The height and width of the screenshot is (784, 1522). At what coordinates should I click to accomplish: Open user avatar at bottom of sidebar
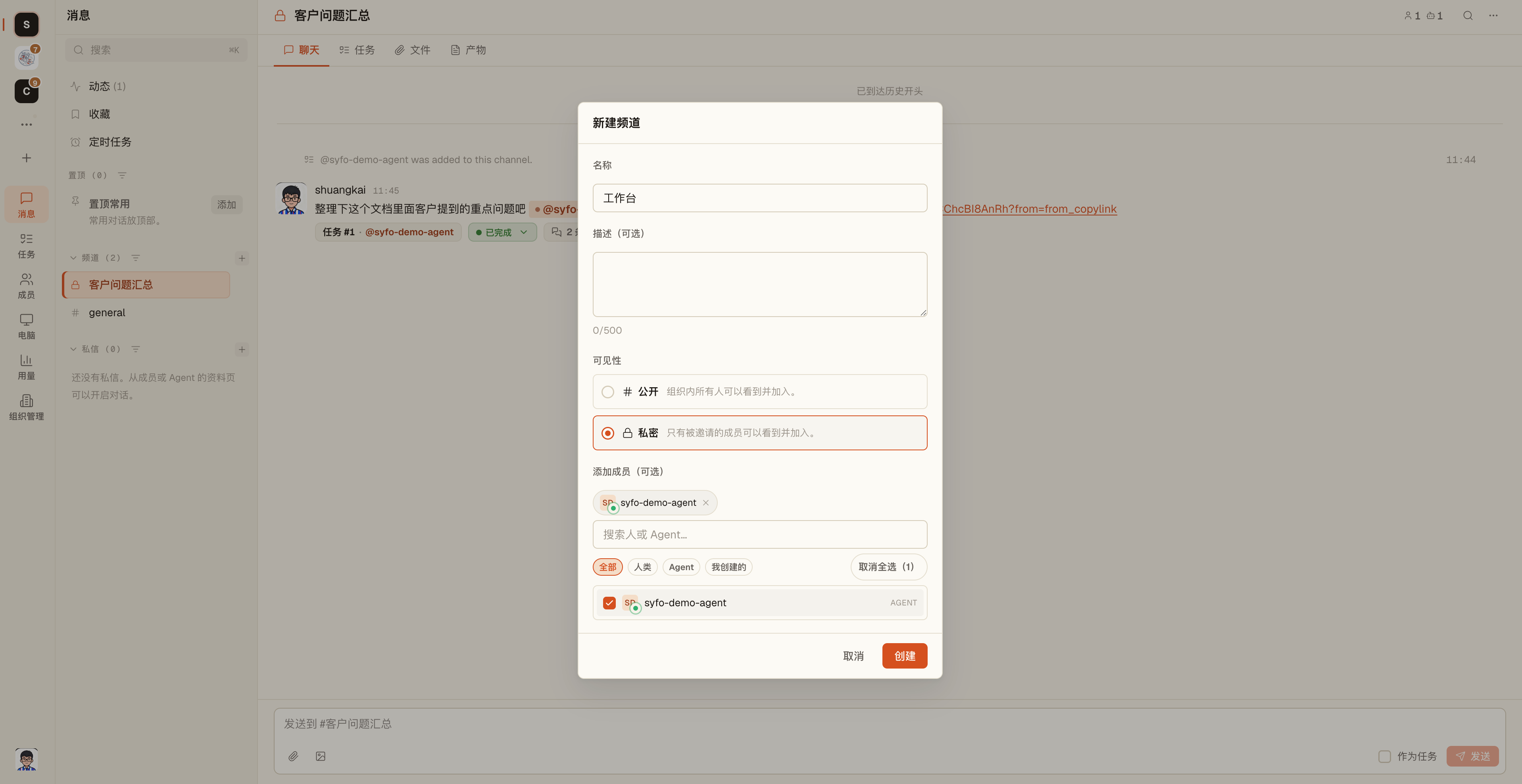[x=26, y=759]
